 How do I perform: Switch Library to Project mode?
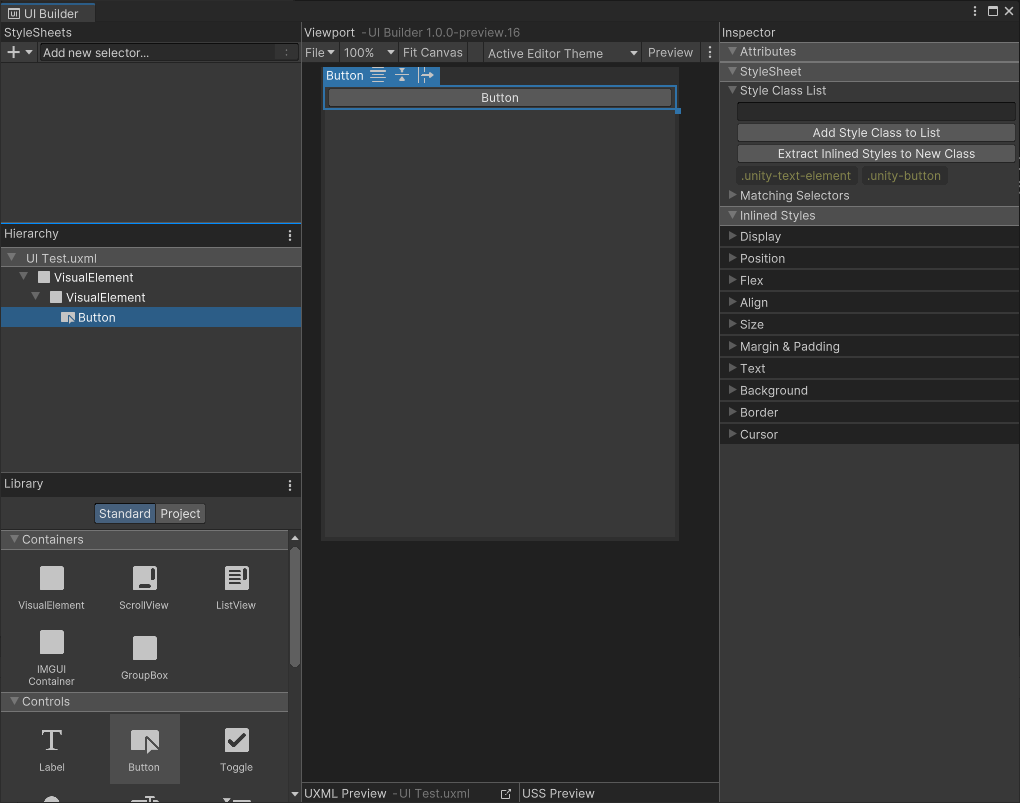(181, 513)
